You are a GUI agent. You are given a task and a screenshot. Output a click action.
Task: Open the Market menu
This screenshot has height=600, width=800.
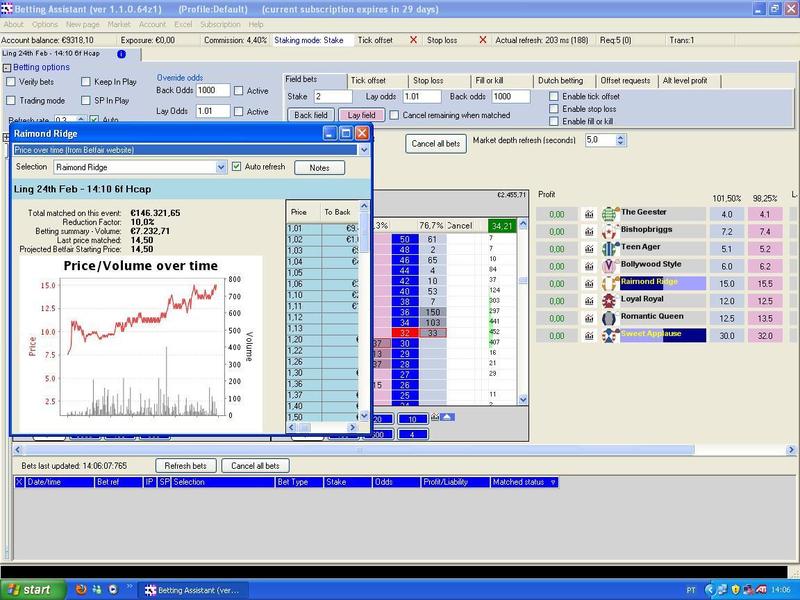coord(119,24)
